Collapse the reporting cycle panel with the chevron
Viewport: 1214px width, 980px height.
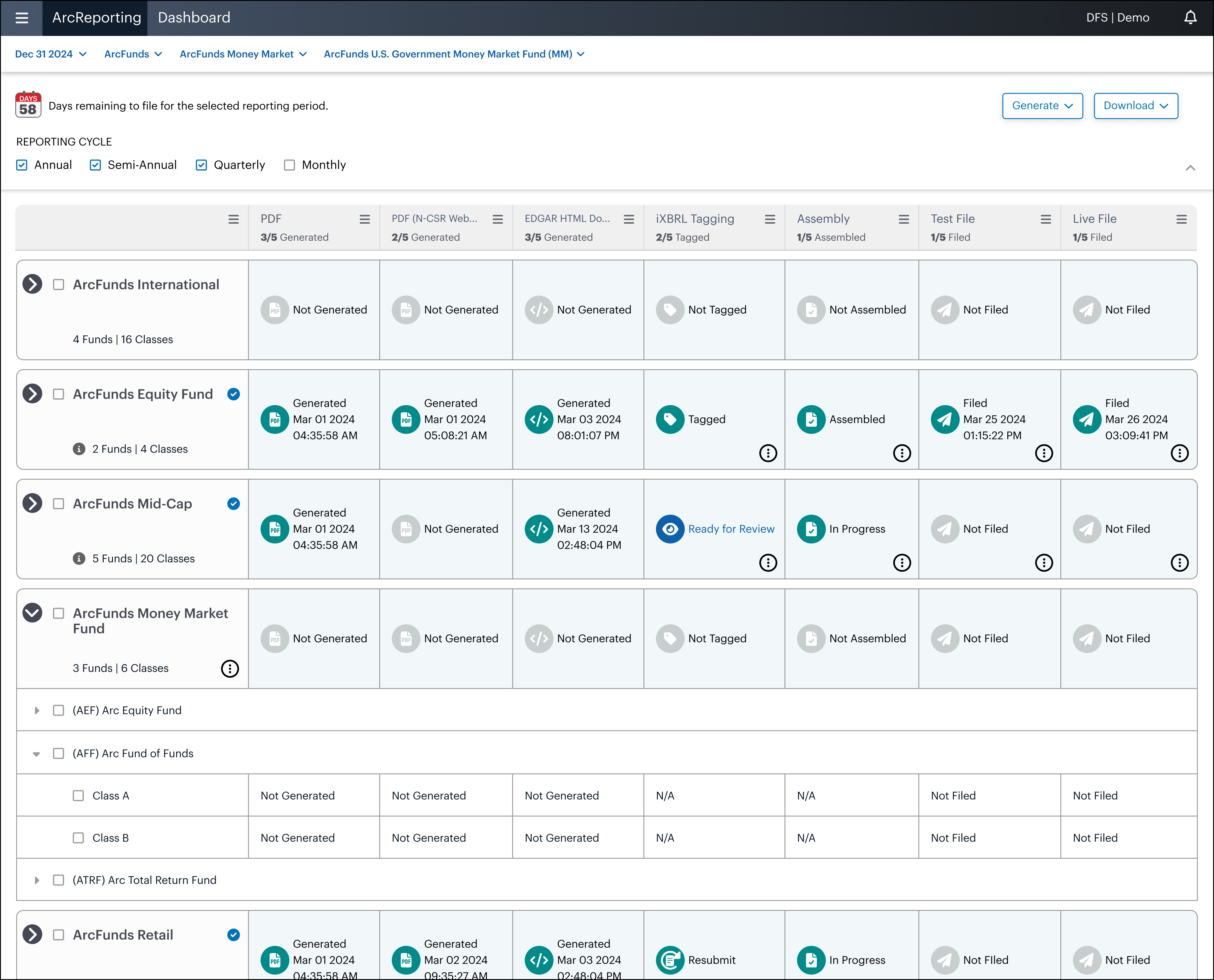point(1190,168)
